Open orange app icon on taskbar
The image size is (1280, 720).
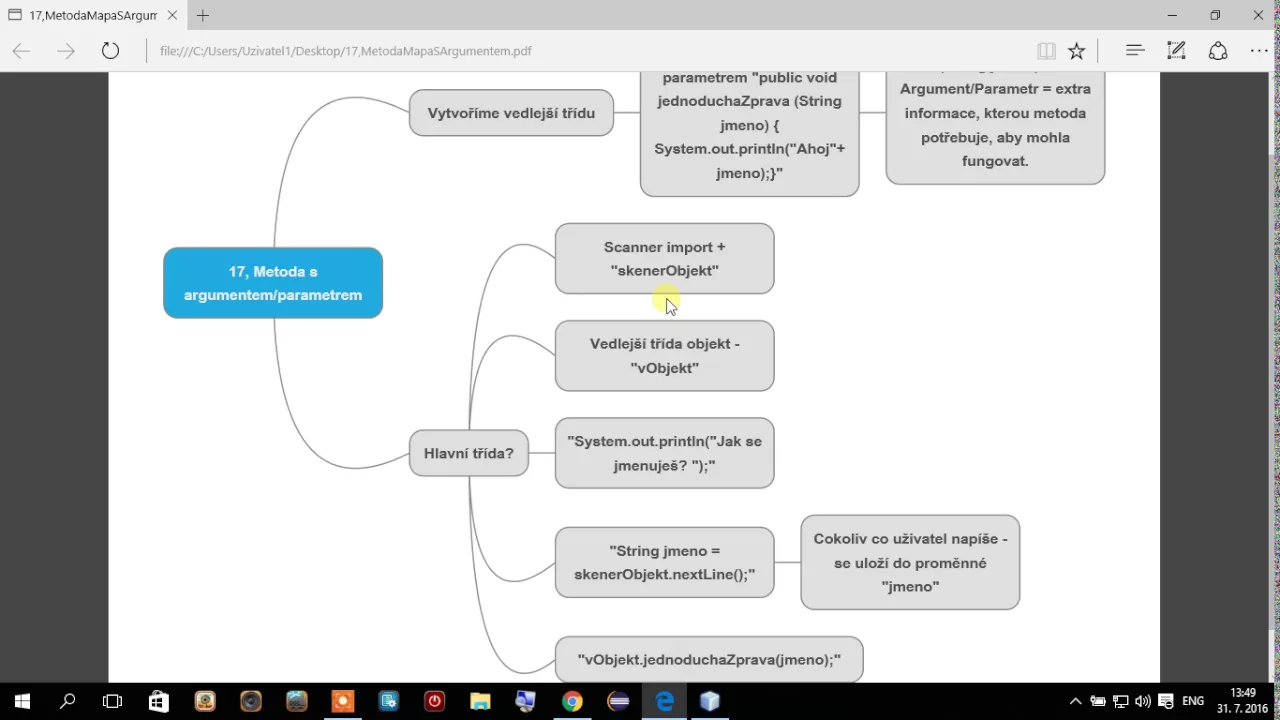342,701
